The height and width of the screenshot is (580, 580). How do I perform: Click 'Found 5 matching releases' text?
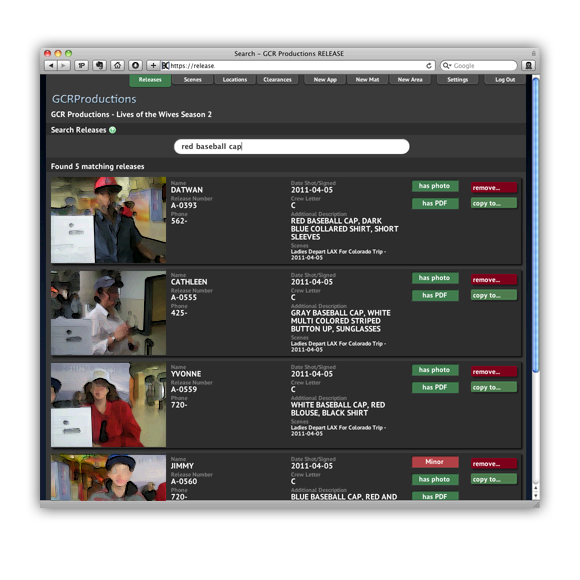point(98,167)
